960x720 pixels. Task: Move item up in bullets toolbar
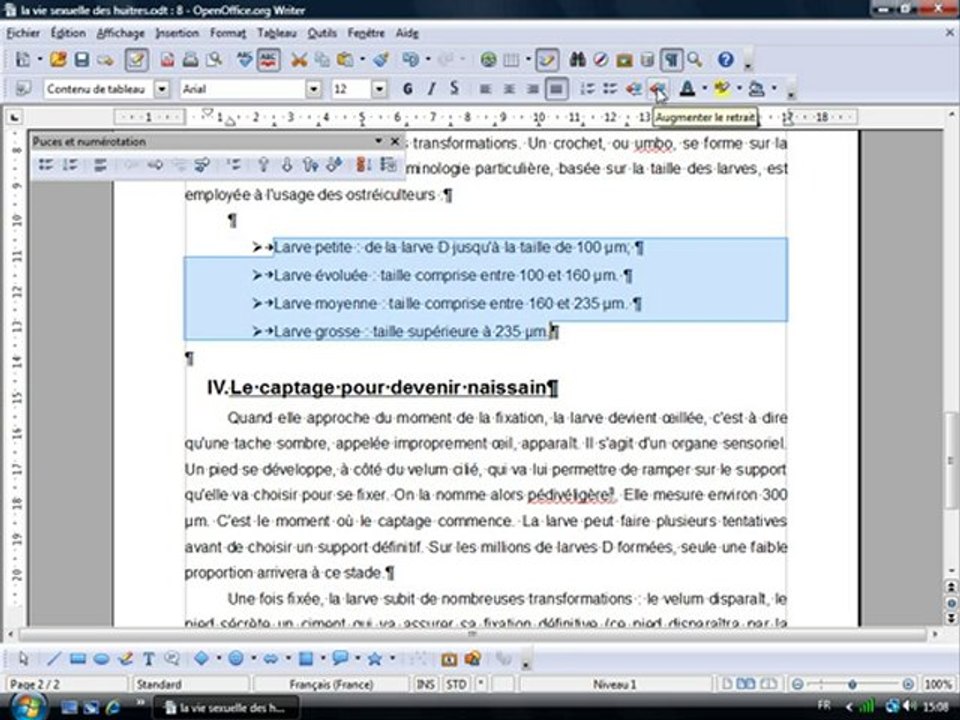[x=263, y=164]
